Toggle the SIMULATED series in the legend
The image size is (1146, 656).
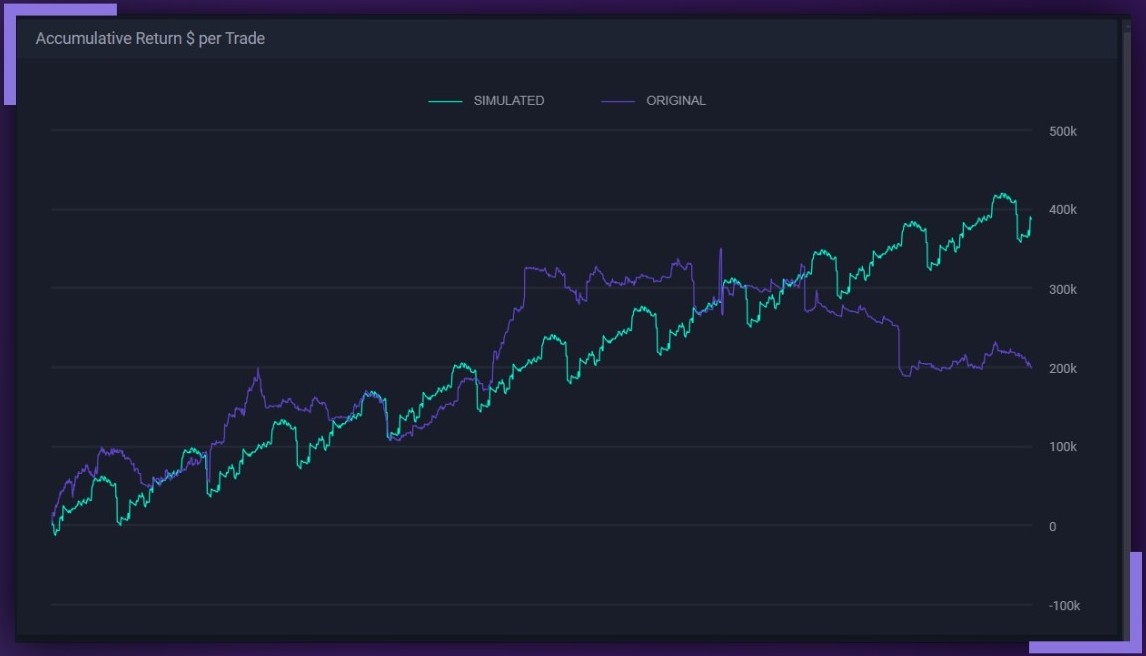pos(508,101)
